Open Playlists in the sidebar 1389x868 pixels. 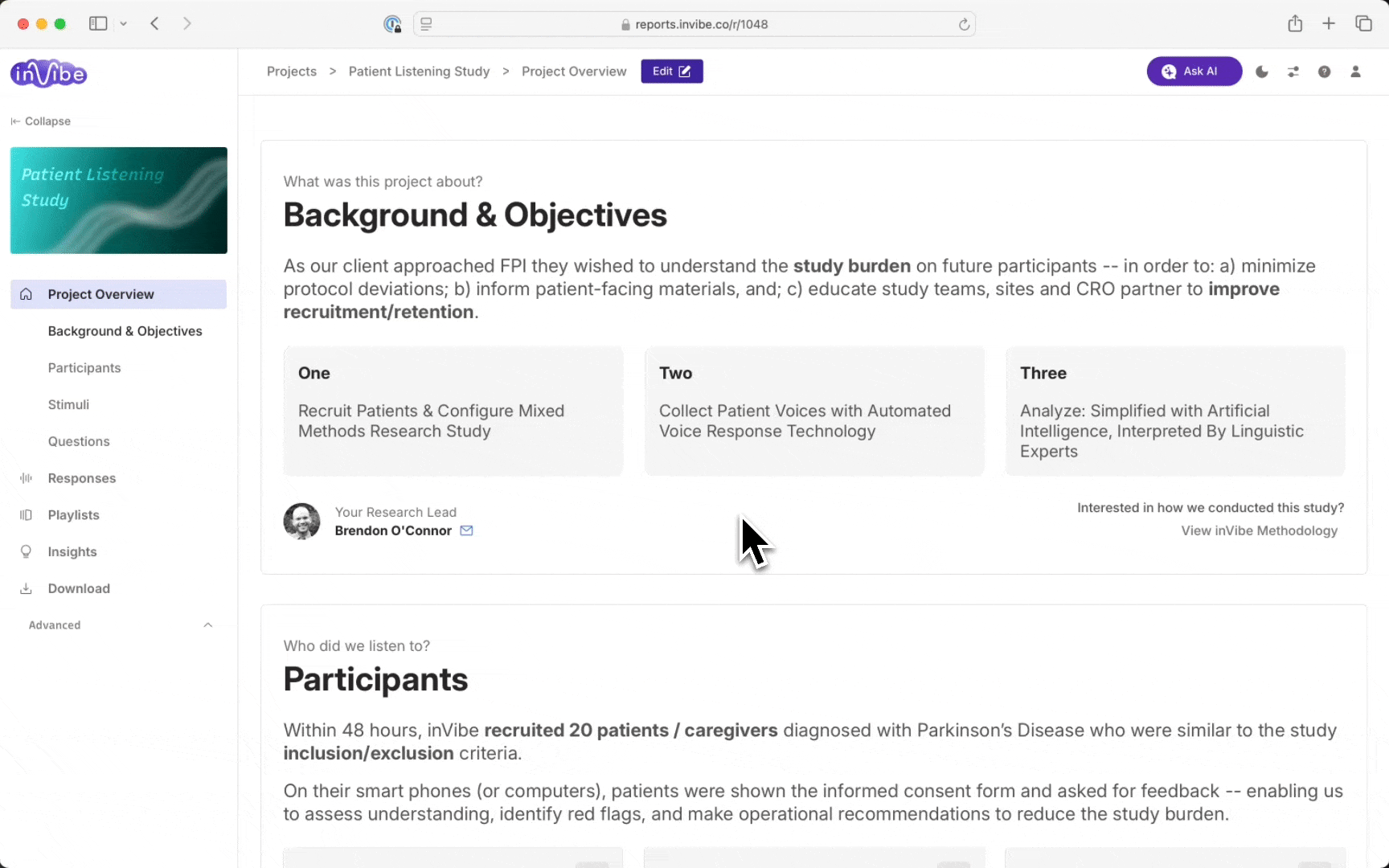(73, 515)
